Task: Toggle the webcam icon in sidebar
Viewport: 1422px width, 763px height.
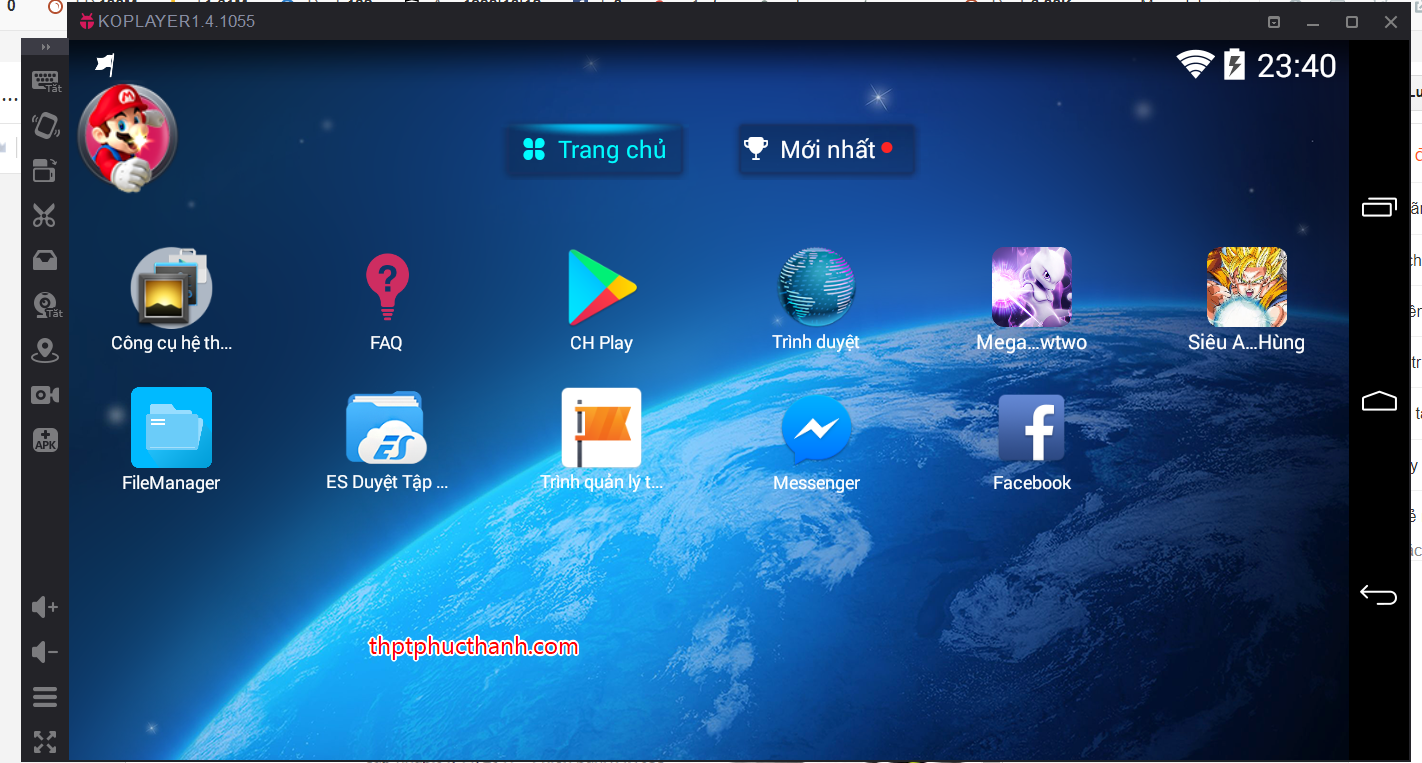Action: pyautogui.click(x=46, y=306)
